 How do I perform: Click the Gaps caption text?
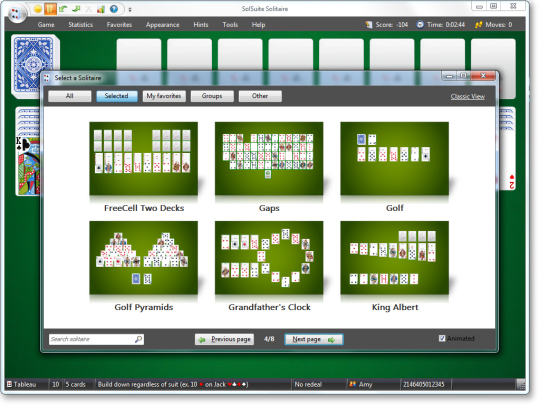pos(269,208)
